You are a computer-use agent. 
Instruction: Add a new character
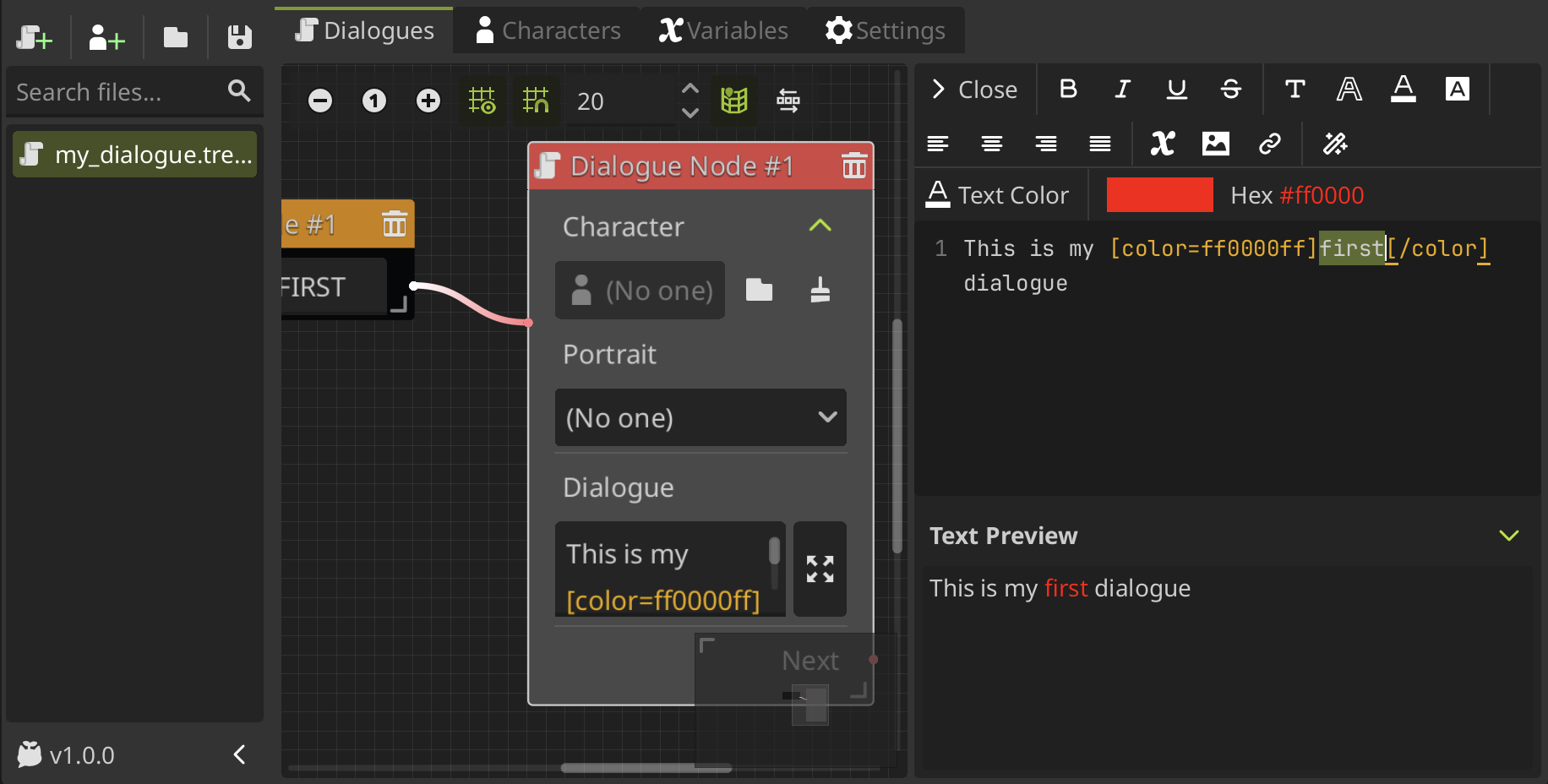click(x=105, y=37)
